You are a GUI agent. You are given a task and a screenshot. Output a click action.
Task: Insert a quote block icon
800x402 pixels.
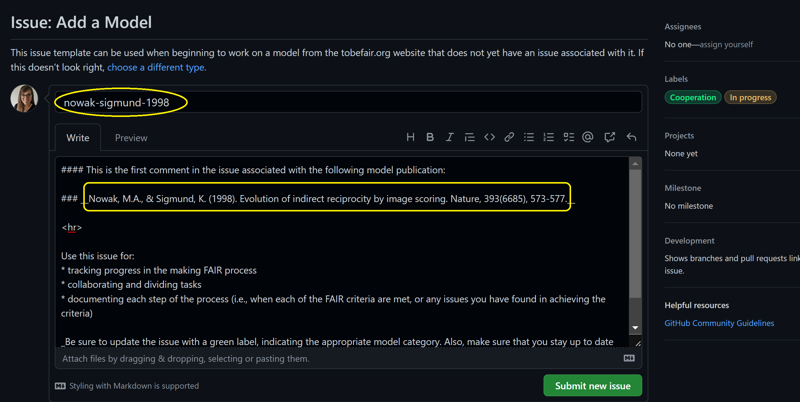pyautogui.click(x=469, y=137)
